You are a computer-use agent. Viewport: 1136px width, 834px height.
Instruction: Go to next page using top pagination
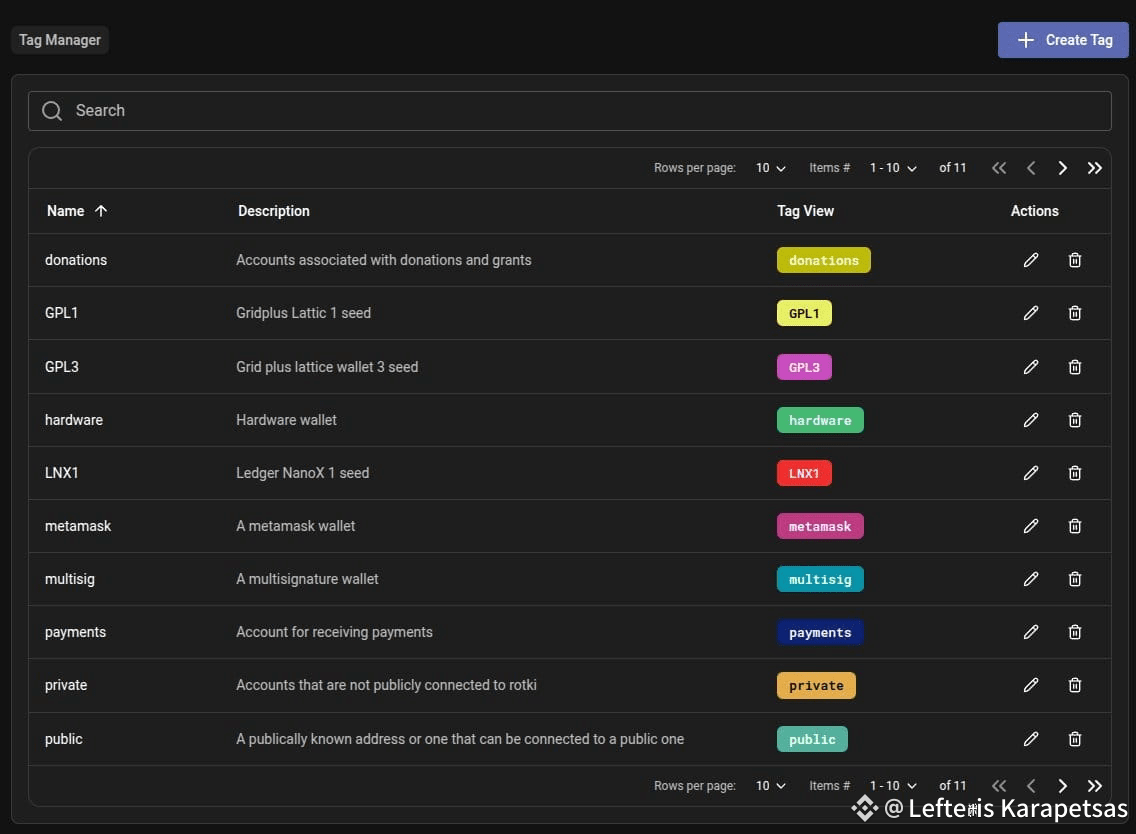1063,168
